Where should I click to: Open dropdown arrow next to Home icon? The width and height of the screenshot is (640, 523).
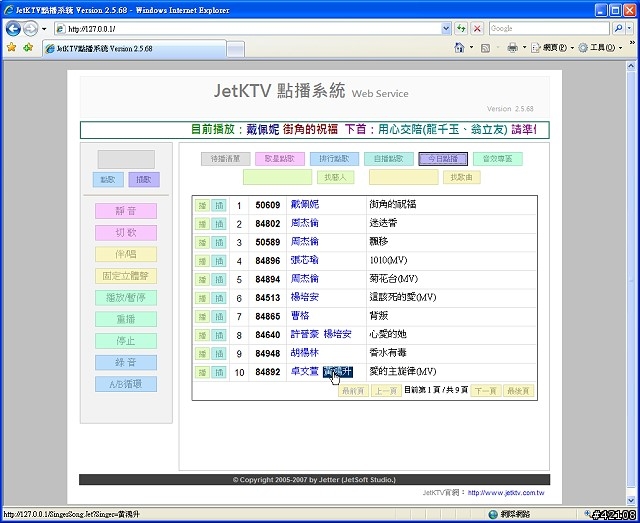[471, 48]
